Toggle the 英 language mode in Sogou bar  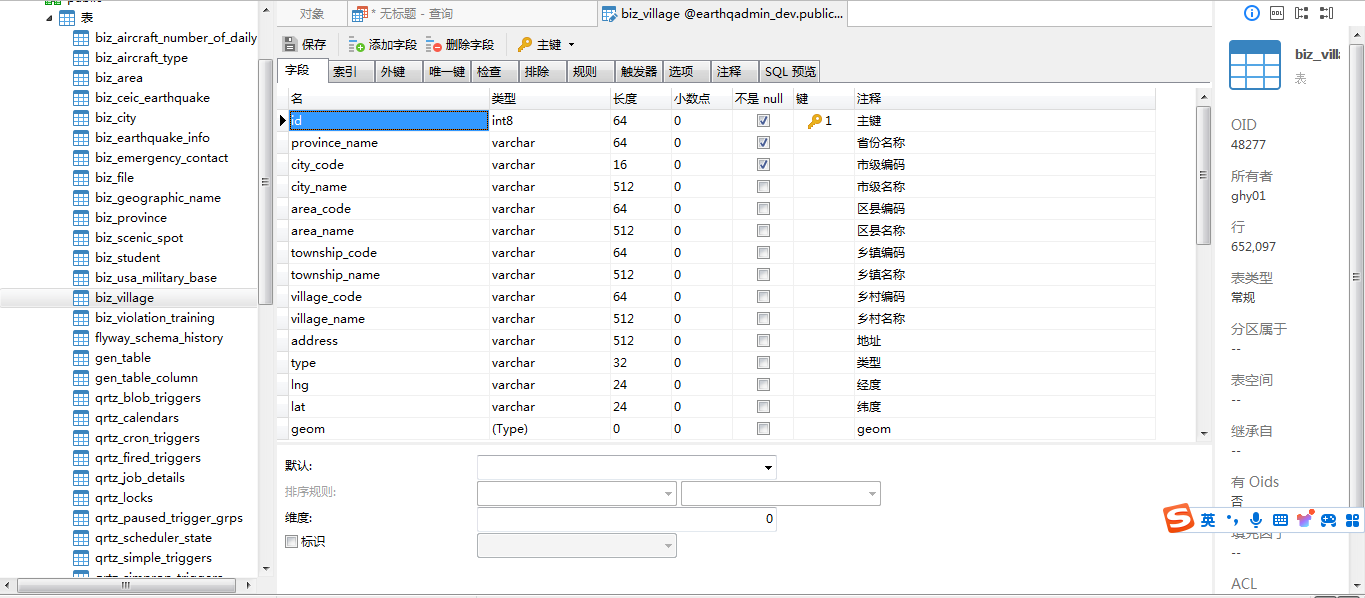[x=1208, y=520]
